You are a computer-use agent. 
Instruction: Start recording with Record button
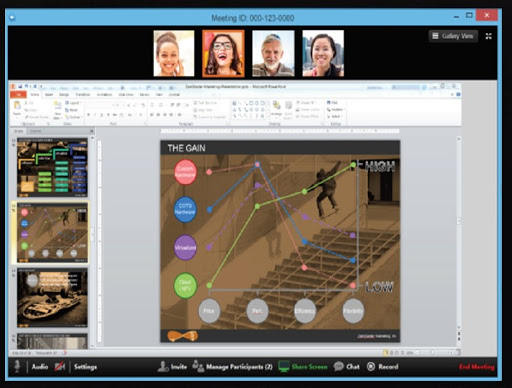coord(383,367)
